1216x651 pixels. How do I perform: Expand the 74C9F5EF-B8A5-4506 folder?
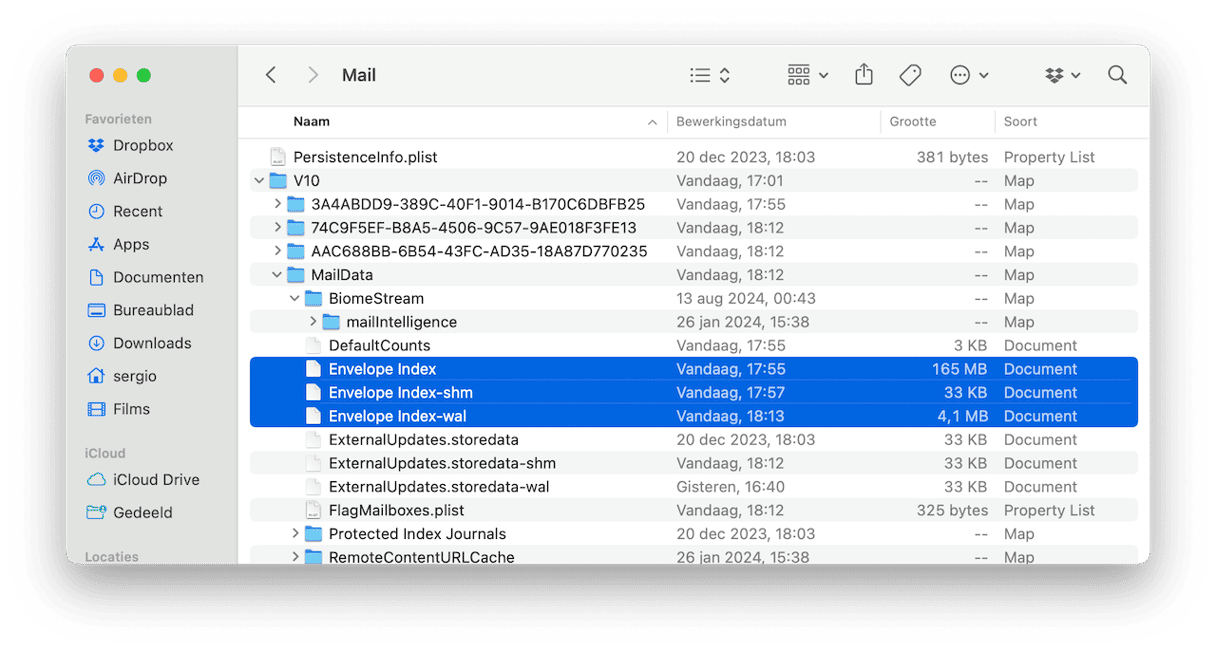[x=277, y=228]
